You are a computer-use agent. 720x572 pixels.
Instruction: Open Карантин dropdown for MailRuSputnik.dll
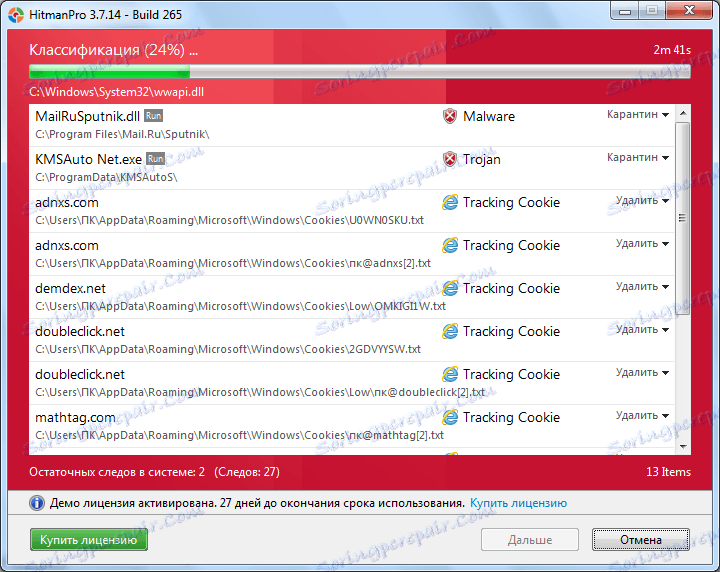click(x=638, y=114)
